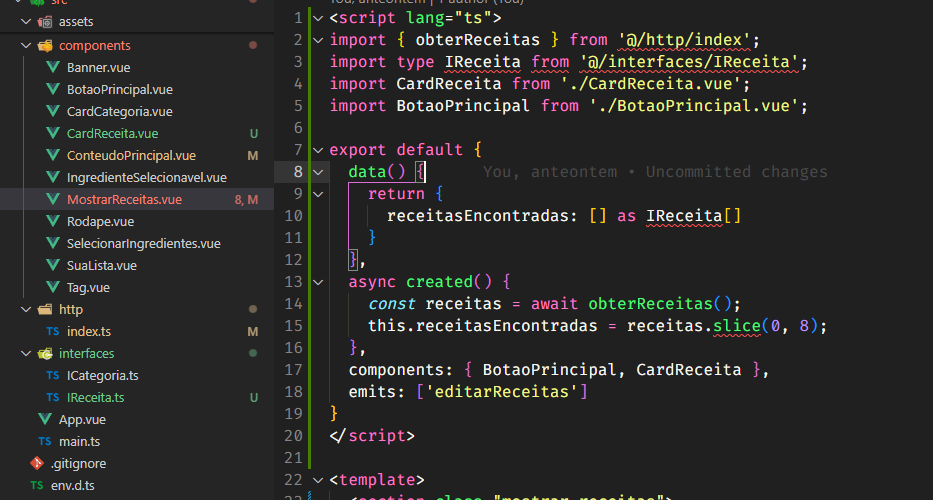Click ConteudoPrincipal.vue file icon
The height and width of the screenshot is (500, 933).
coord(54,155)
